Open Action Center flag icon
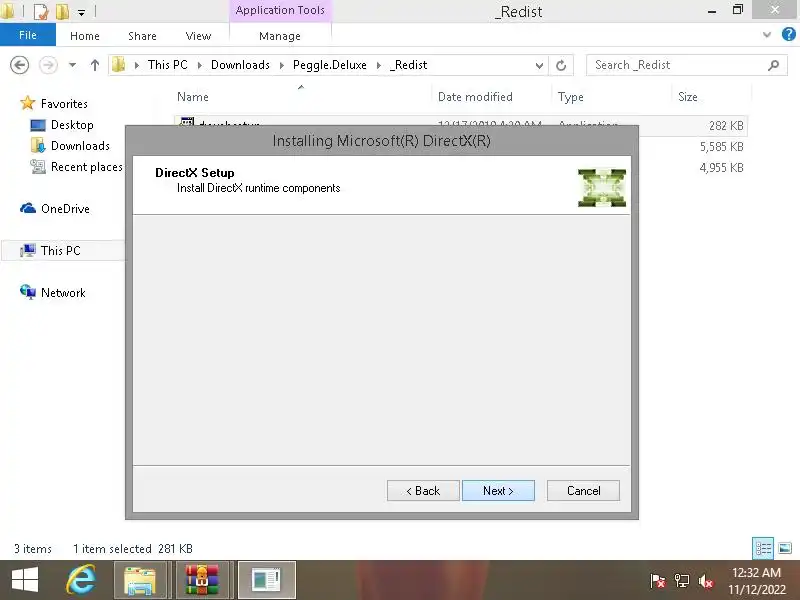 [658, 581]
